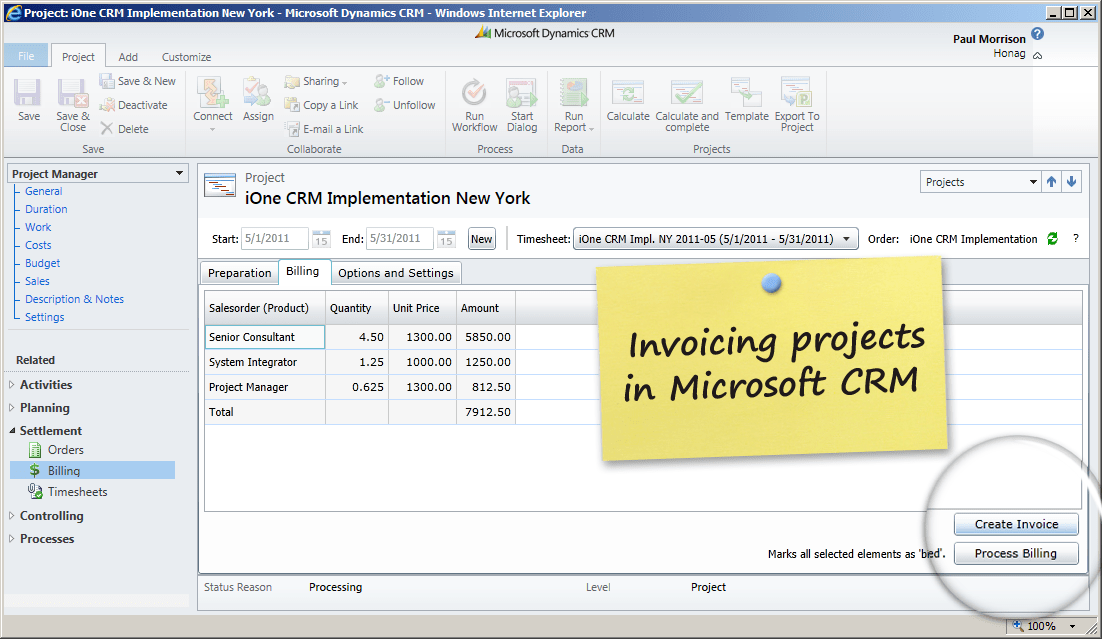Click the Start date field
This screenshot has width=1102, height=639.
click(275, 239)
